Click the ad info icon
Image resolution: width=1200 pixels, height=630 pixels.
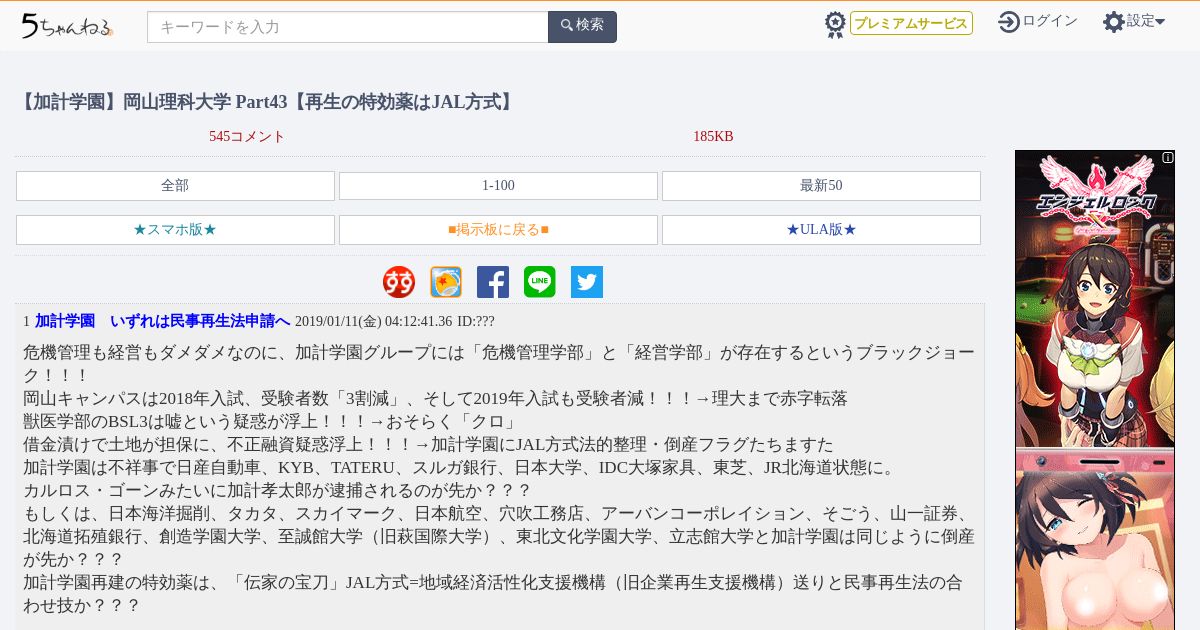(x=1168, y=157)
